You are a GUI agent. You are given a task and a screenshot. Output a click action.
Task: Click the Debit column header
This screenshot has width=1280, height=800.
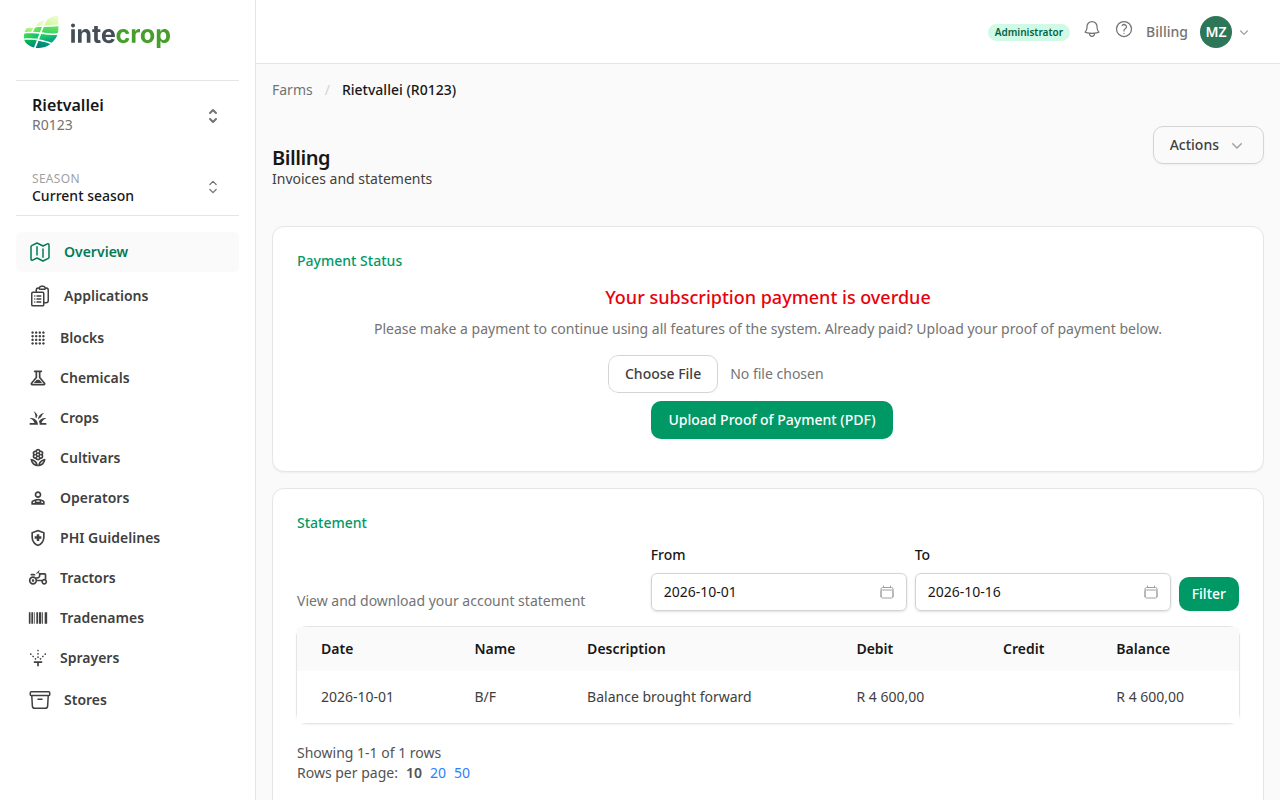click(x=875, y=649)
